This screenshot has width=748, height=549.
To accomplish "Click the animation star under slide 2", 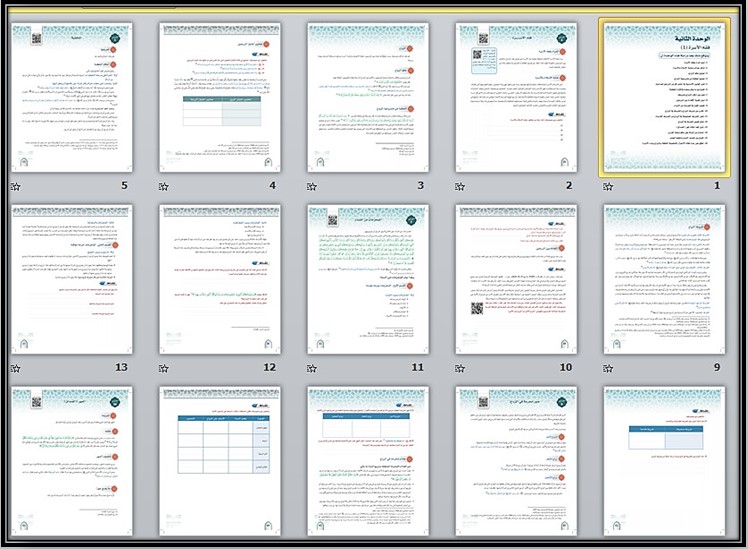I will point(460,186).
